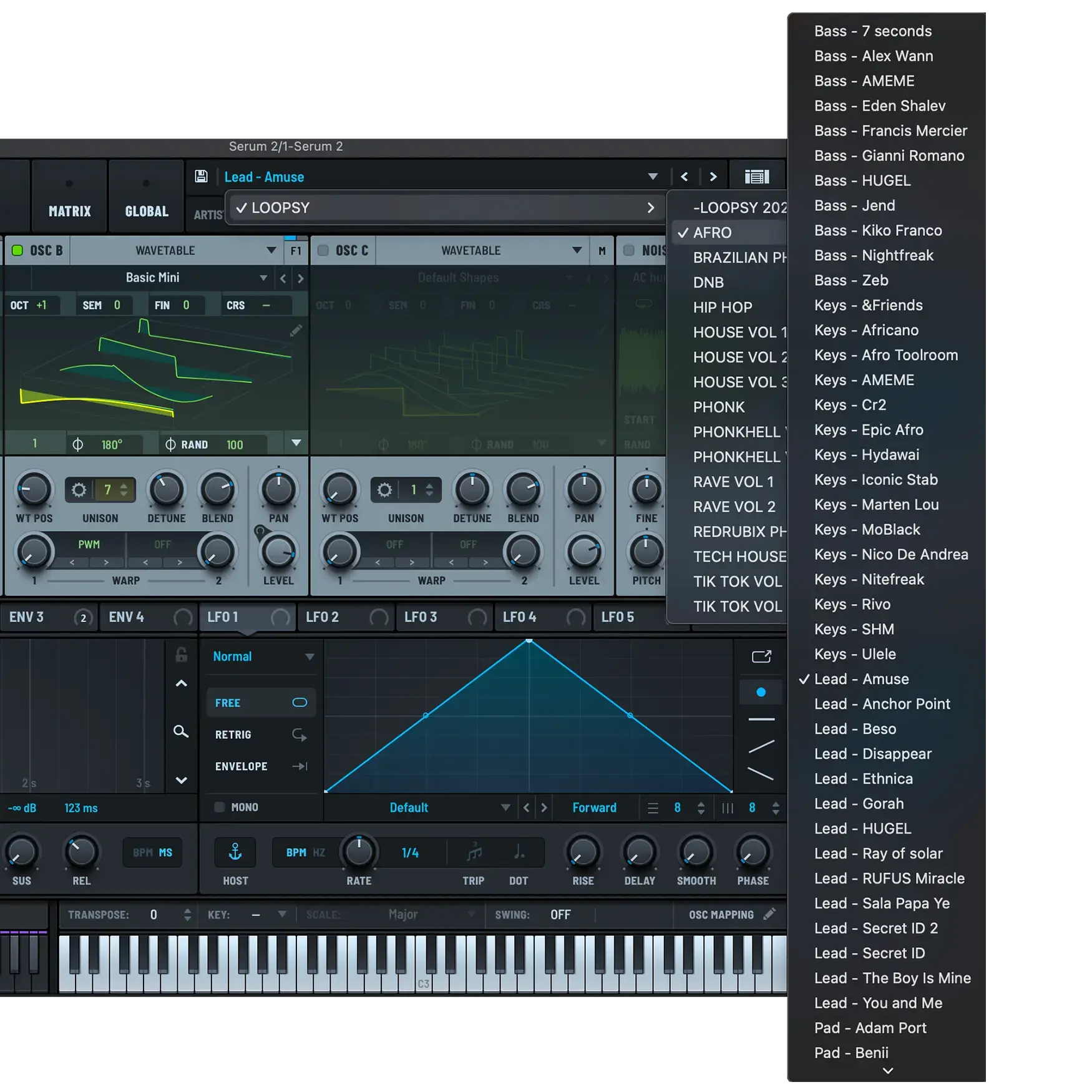The image size is (1092, 1092).
Task: Click the OSC mapping pencil icon
Action: click(x=769, y=914)
